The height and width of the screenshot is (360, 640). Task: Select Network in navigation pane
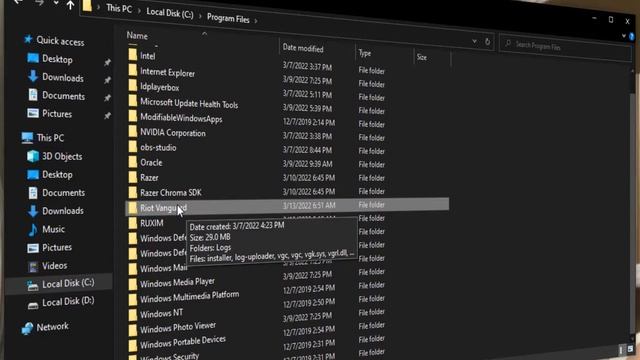coord(53,327)
